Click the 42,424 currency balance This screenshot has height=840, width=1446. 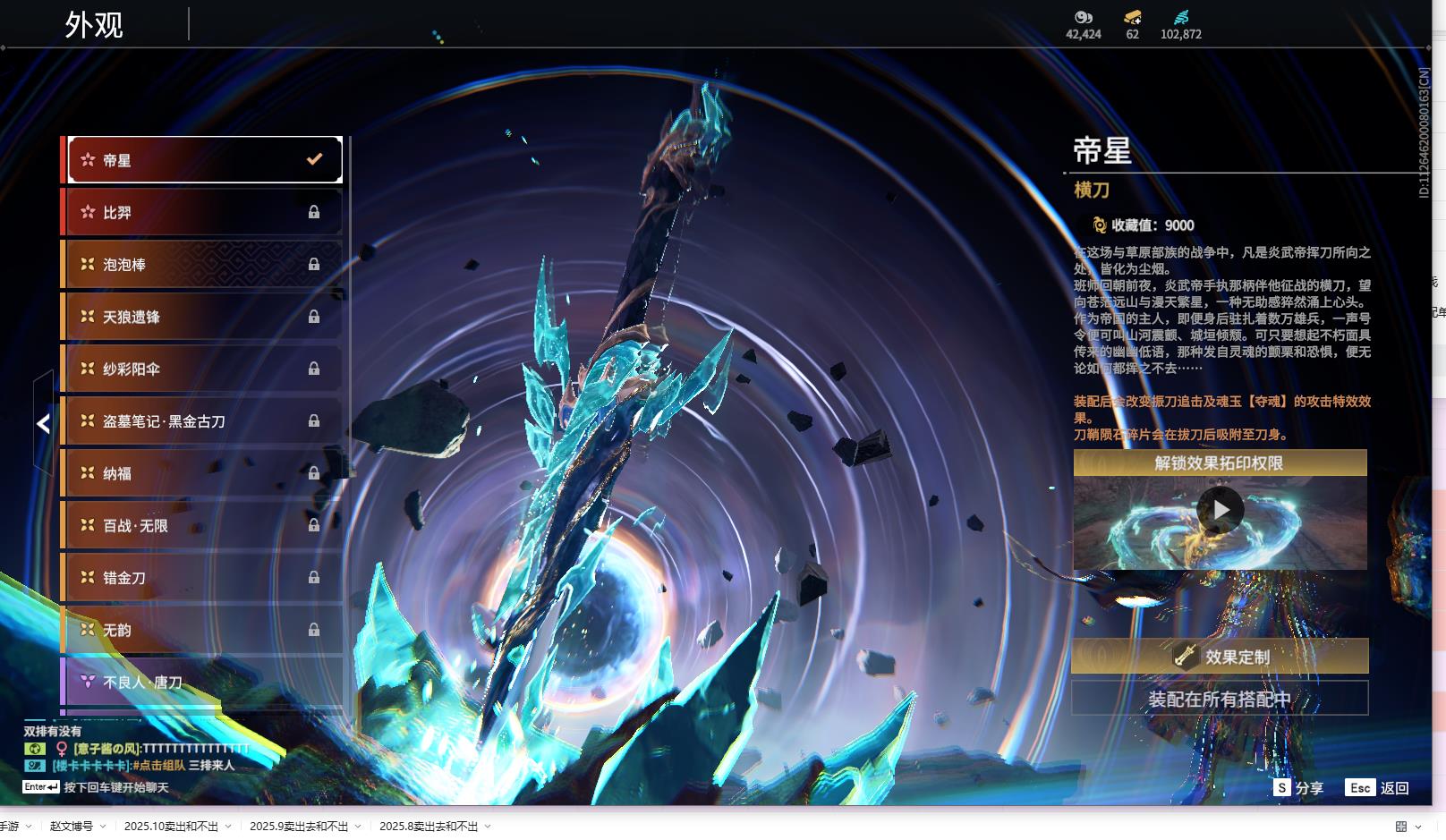pos(1084,34)
